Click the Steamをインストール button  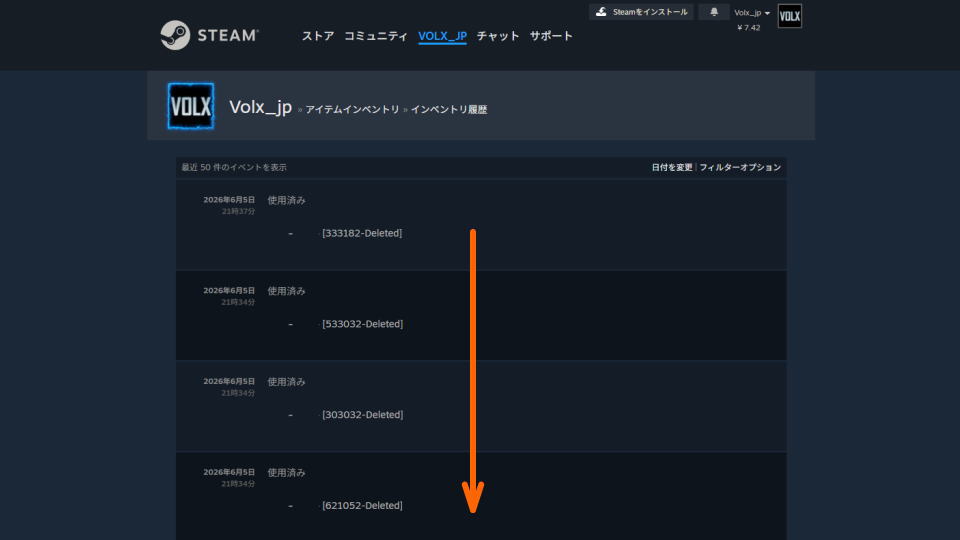[641, 12]
